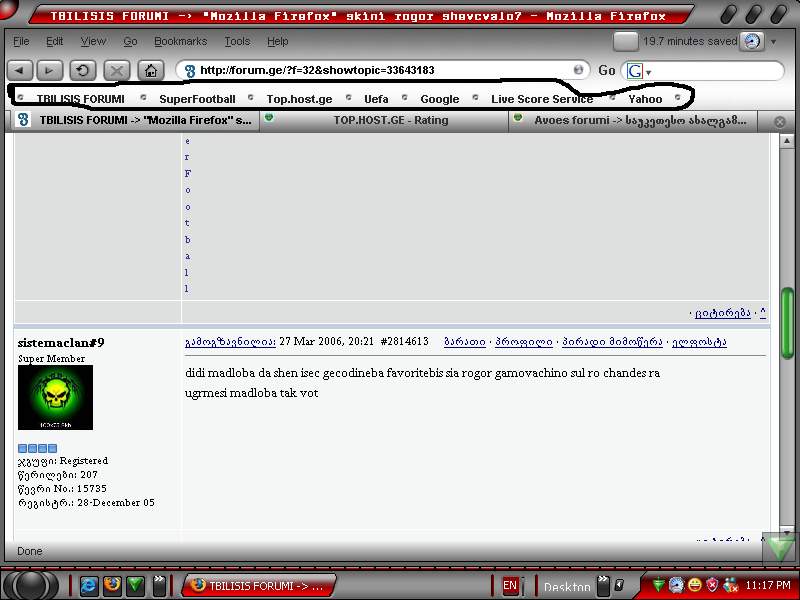Click the sistemaclan#9 username

pos(61,342)
